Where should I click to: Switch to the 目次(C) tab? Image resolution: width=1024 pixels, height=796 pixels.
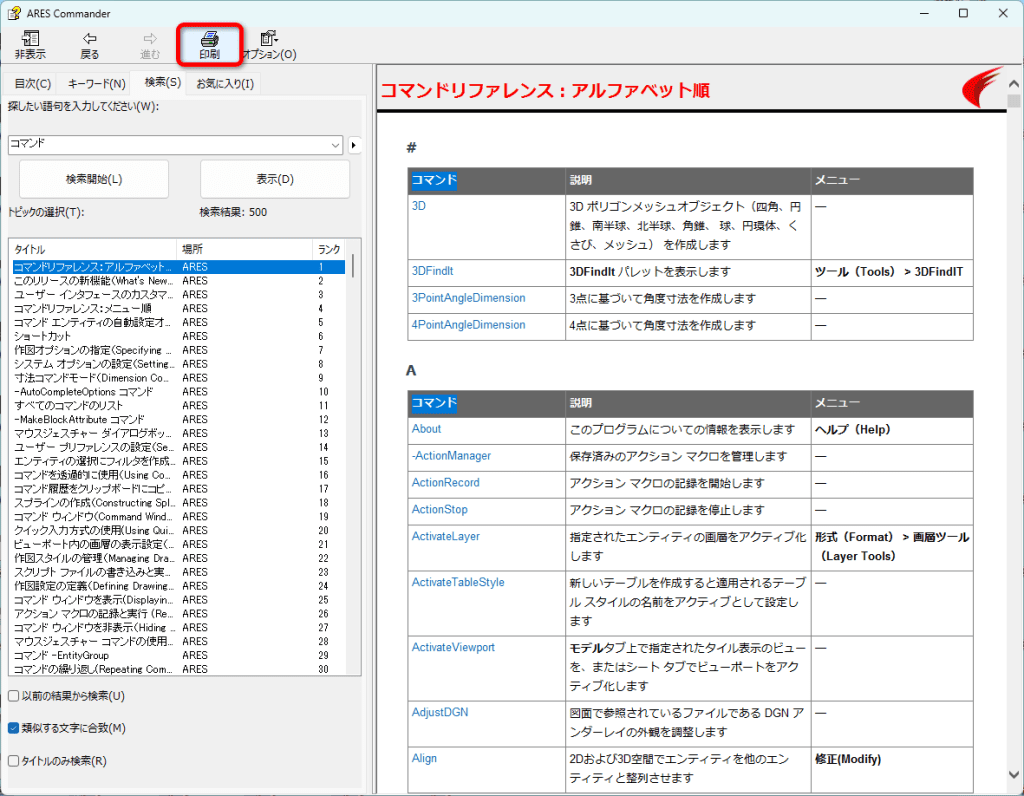tap(33, 84)
